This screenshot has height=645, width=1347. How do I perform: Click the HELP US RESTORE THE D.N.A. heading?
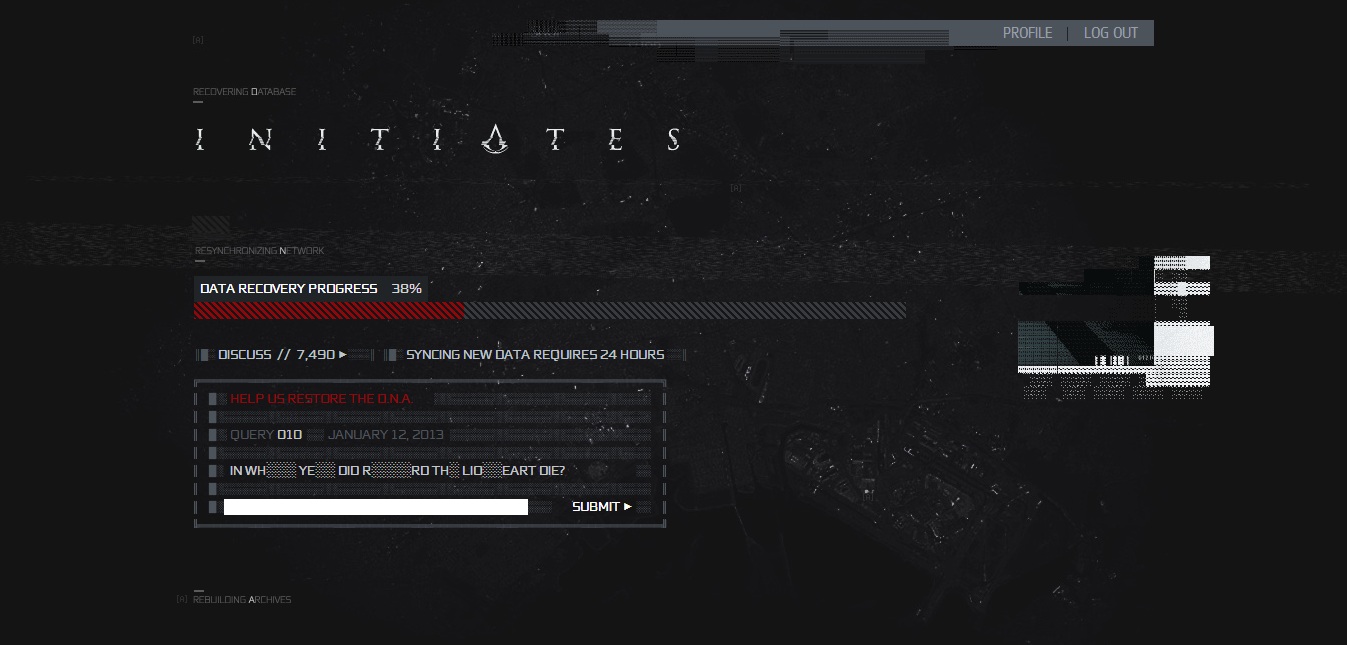[x=321, y=398]
